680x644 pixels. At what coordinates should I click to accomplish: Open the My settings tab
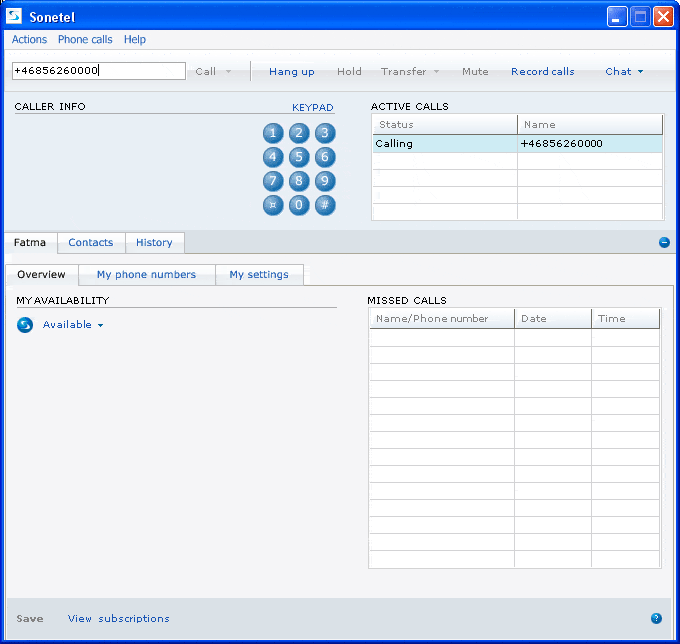(x=259, y=275)
